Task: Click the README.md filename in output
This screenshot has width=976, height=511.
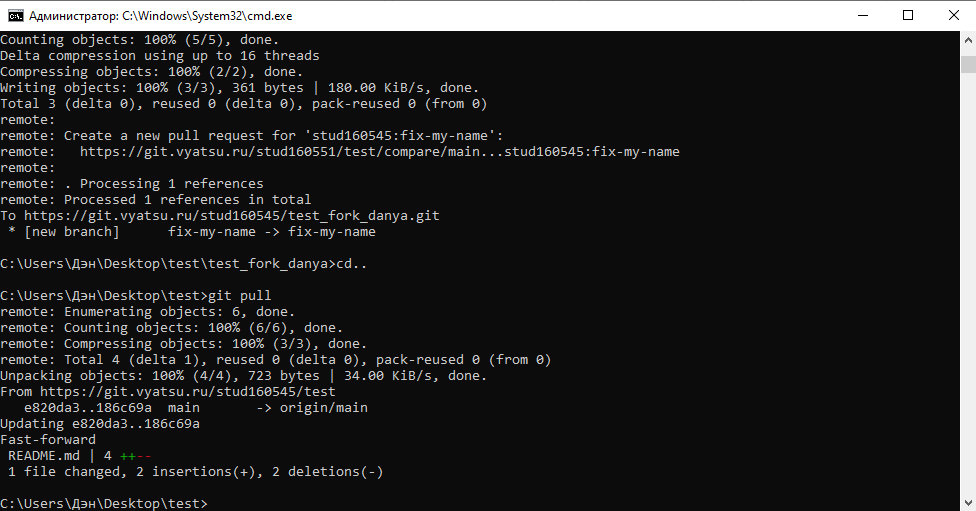Action: 43,456
